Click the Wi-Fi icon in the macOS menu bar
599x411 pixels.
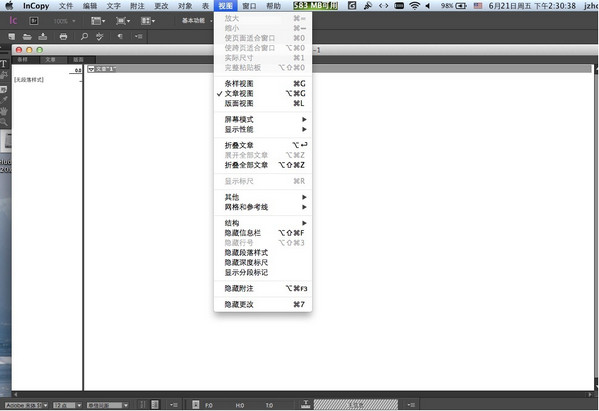click(414, 6)
